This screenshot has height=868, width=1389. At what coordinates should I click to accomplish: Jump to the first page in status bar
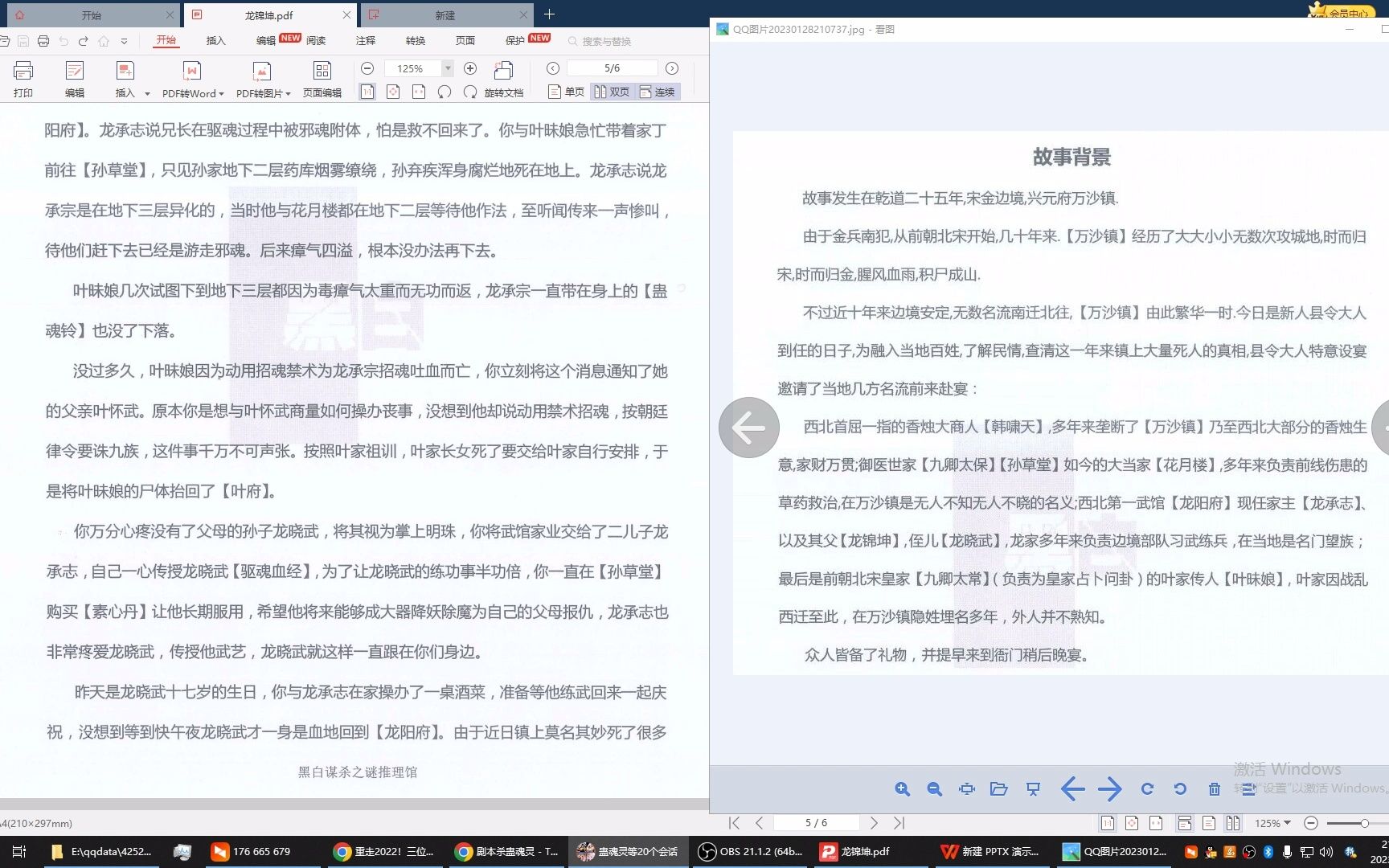tap(734, 823)
